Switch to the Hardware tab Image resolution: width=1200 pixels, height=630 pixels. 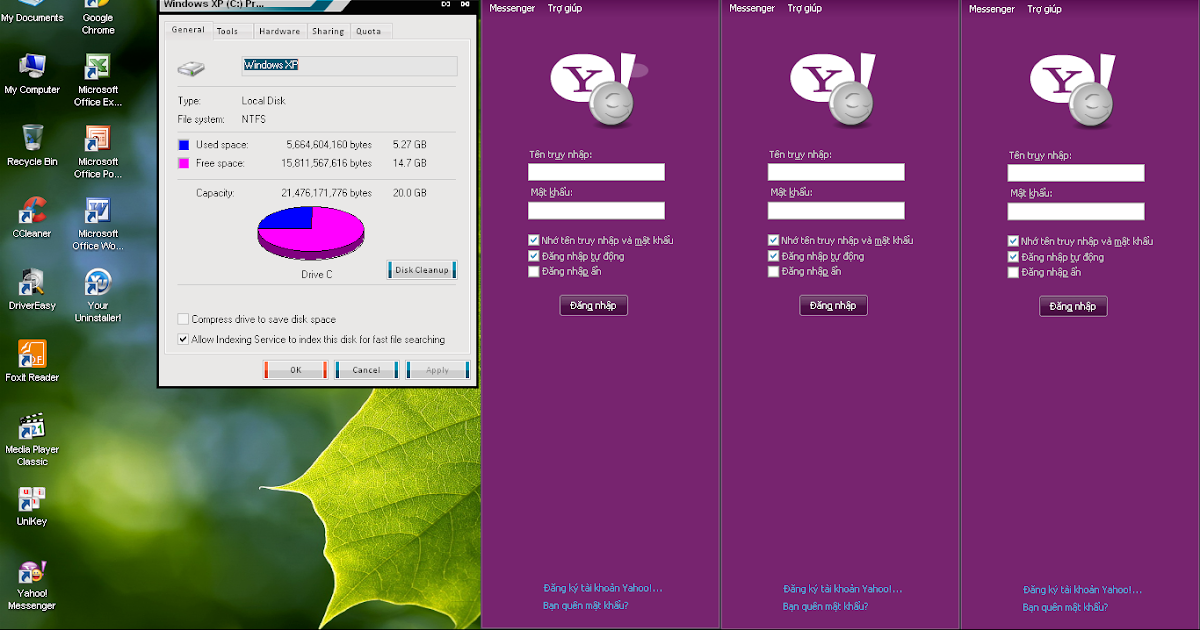(x=280, y=31)
